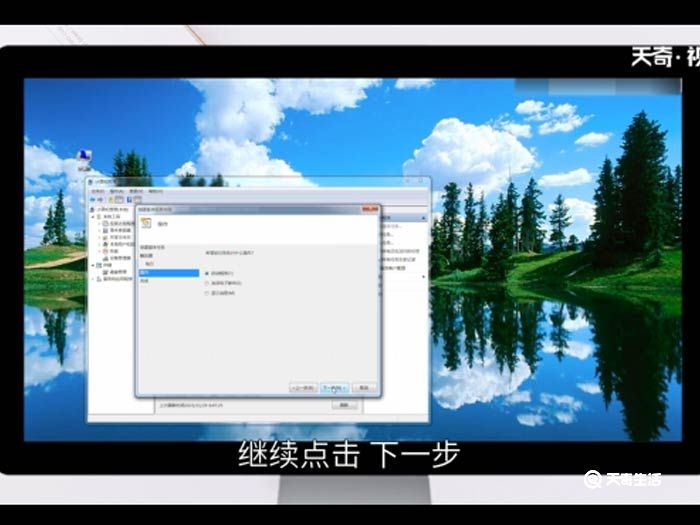Screen dimensions: 700x525
Task: Click the Create a Basic Task wizard step
Action: [x=152, y=247]
